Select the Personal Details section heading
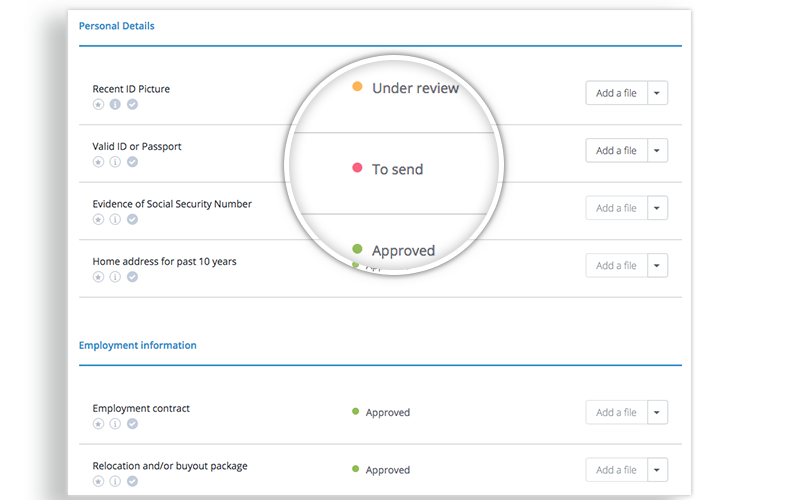The image size is (792, 500). coord(117,26)
